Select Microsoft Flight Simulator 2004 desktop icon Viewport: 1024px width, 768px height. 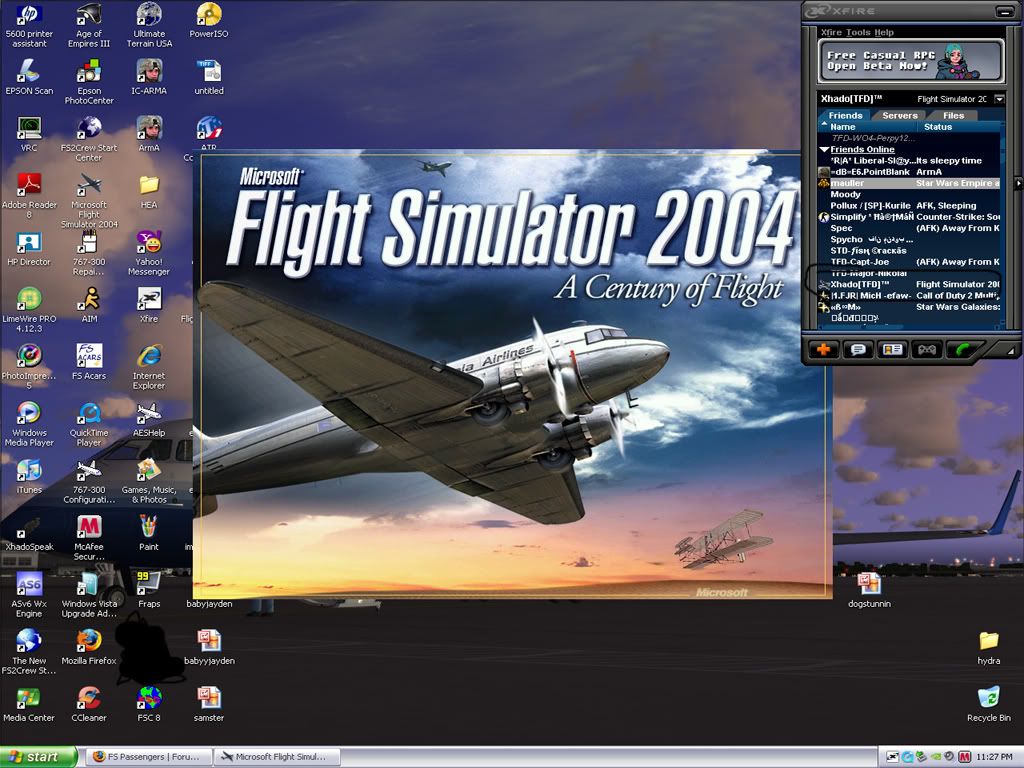(89, 201)
